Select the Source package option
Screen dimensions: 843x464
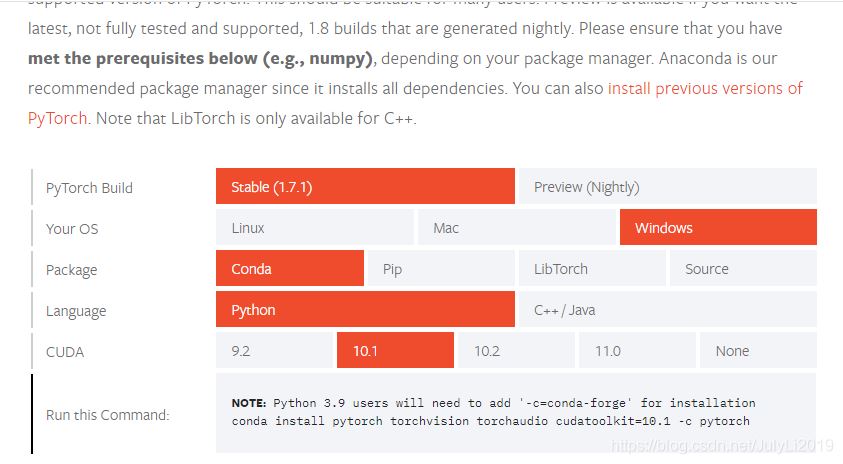click(x=743, y=269)
